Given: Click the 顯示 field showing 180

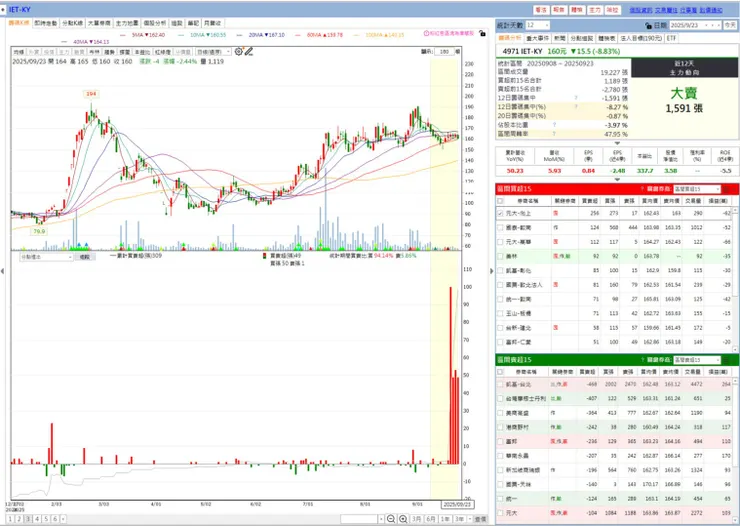Looking at the screenshot, I should click(x=445, y=52).
